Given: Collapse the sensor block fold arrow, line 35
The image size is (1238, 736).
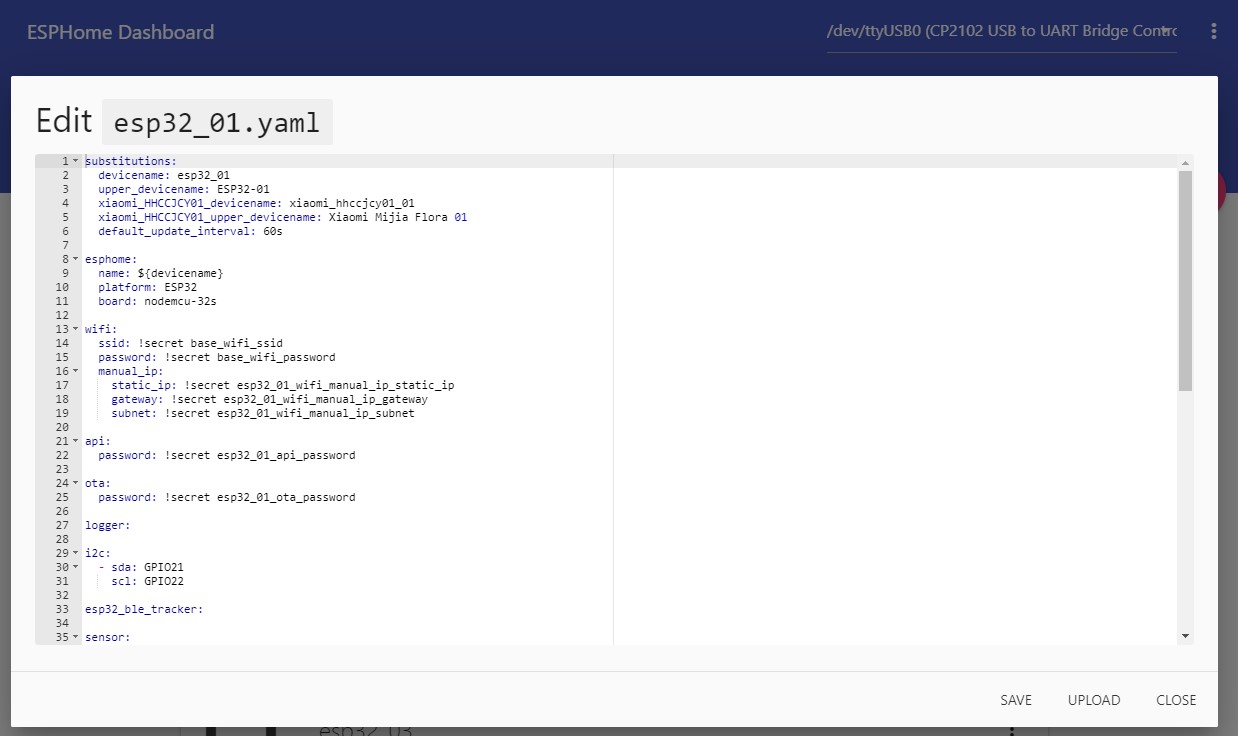Looking at the screenshot, I should point(75,637).
